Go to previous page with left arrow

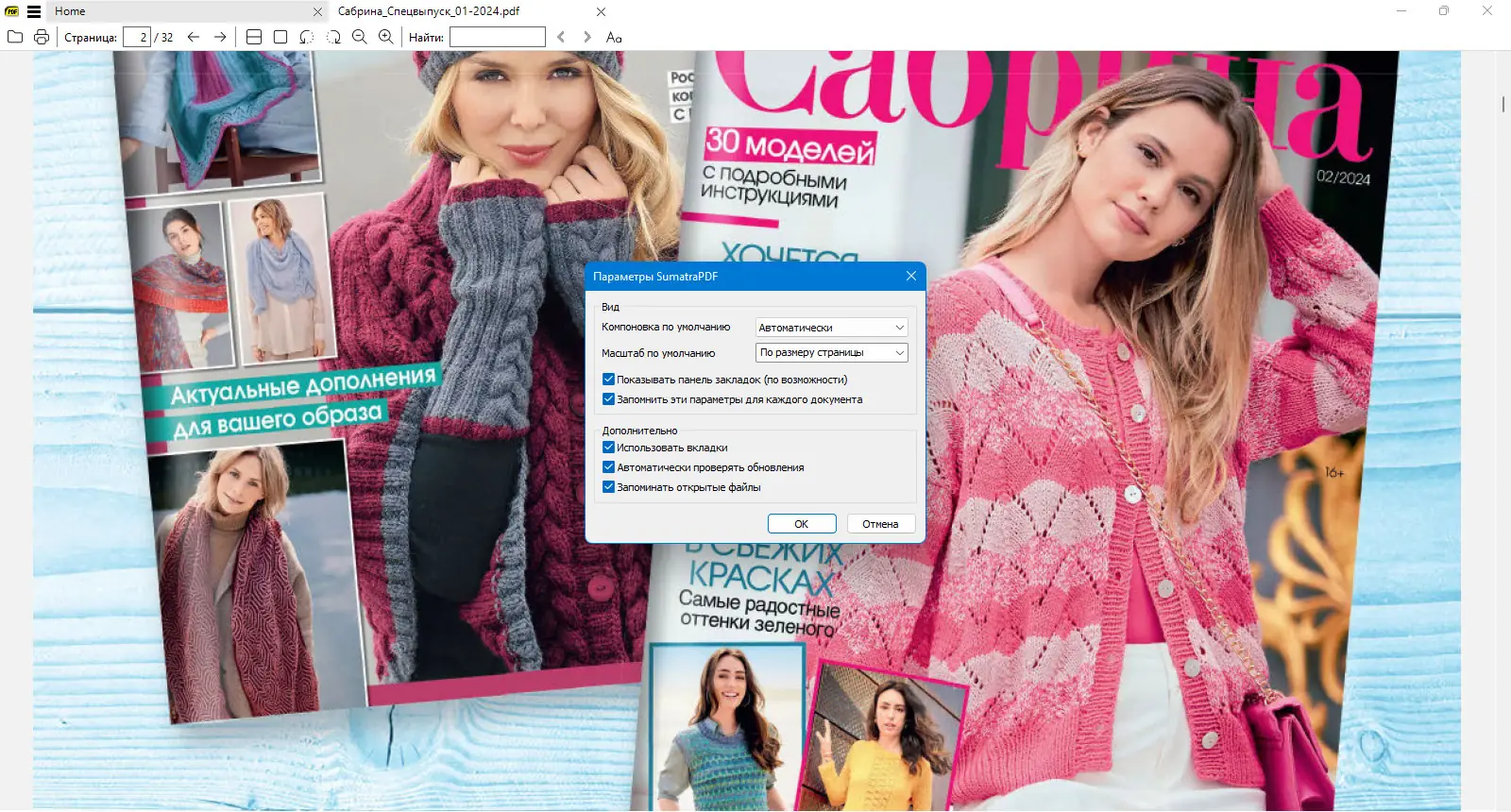(x=194, y=37)
